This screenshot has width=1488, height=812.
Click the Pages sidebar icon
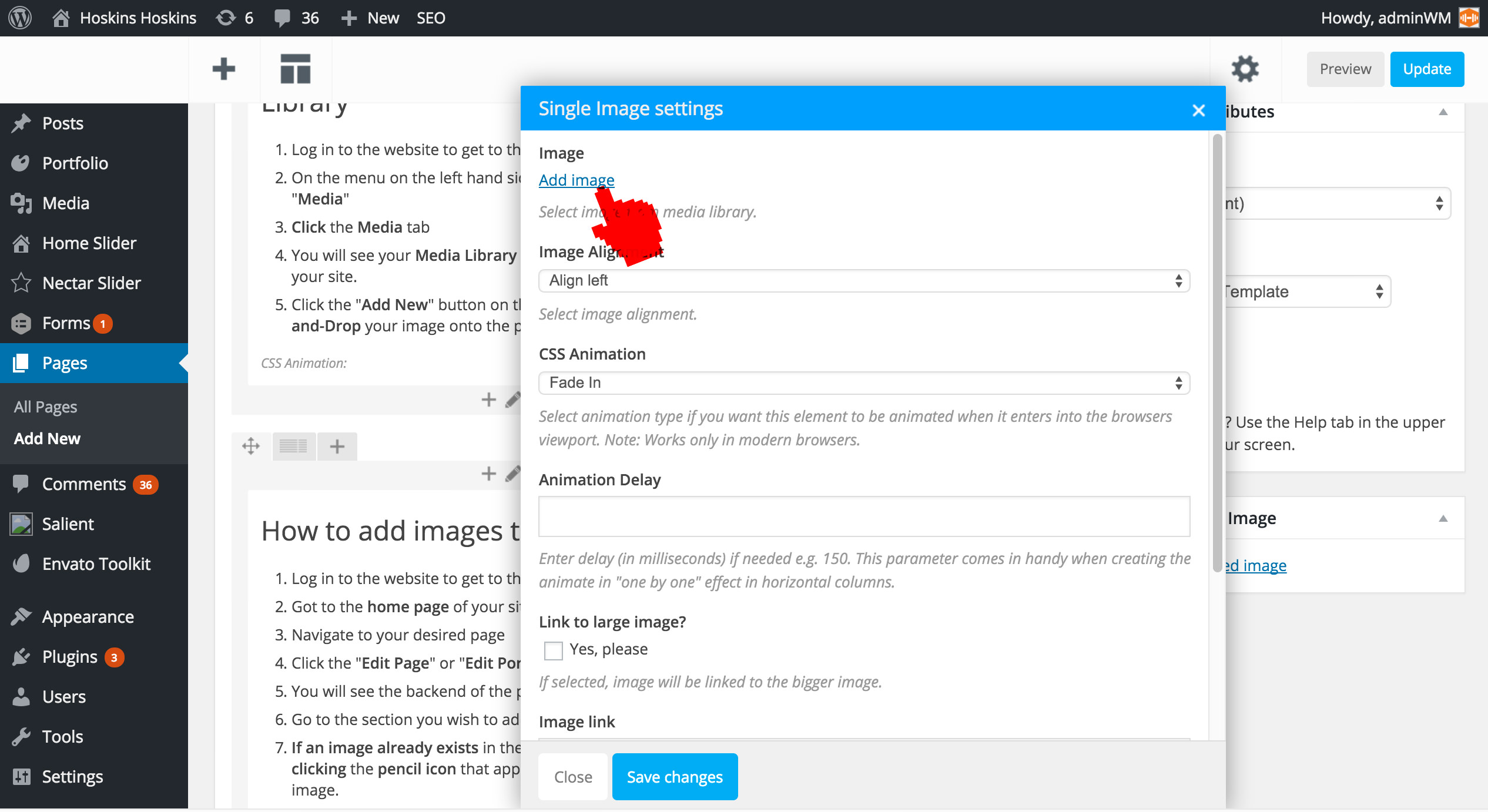[x=21, y=363]
